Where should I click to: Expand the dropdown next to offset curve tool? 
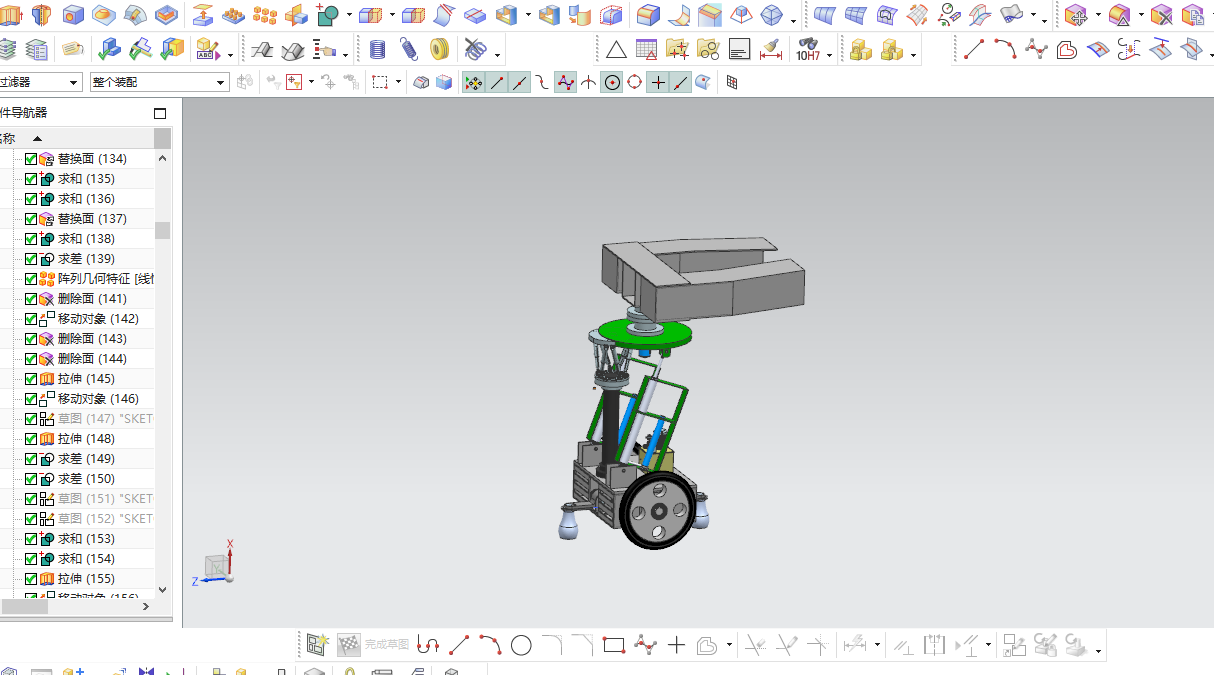tap(729, 646)
